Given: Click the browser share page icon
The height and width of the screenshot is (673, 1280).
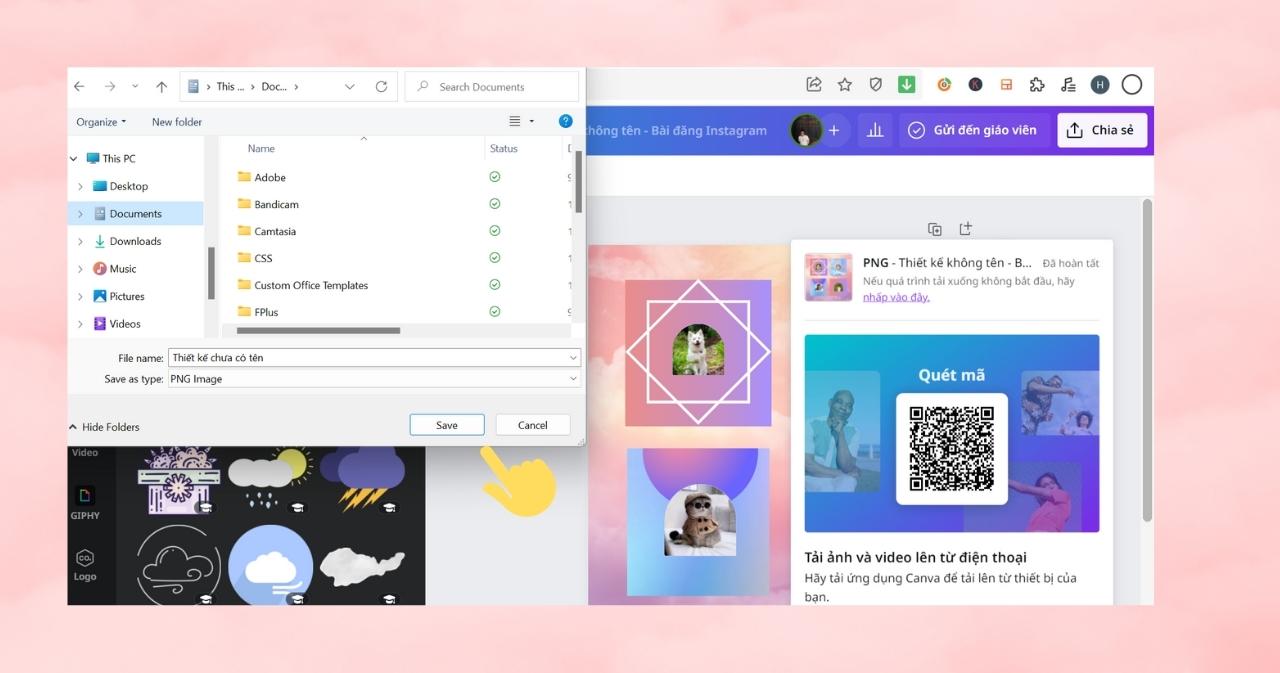Looking at the screenshot, I should (x=814, y=85).
